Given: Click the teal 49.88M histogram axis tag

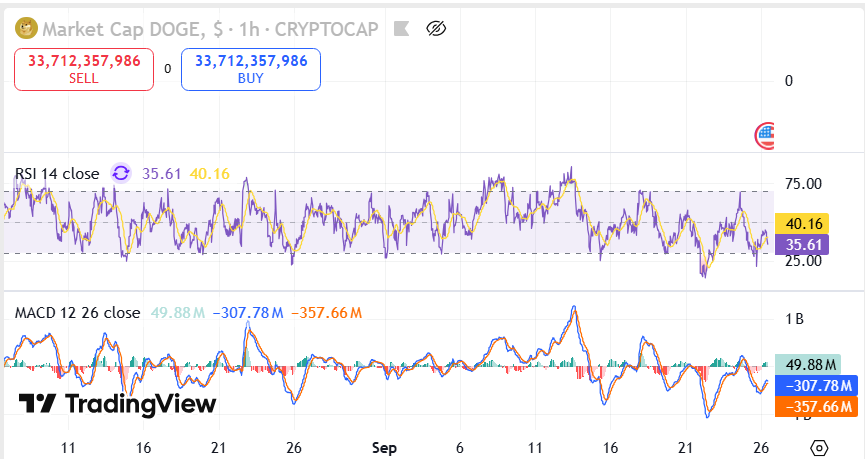Looking at the screenshot, I should click(x=810, y=364).
